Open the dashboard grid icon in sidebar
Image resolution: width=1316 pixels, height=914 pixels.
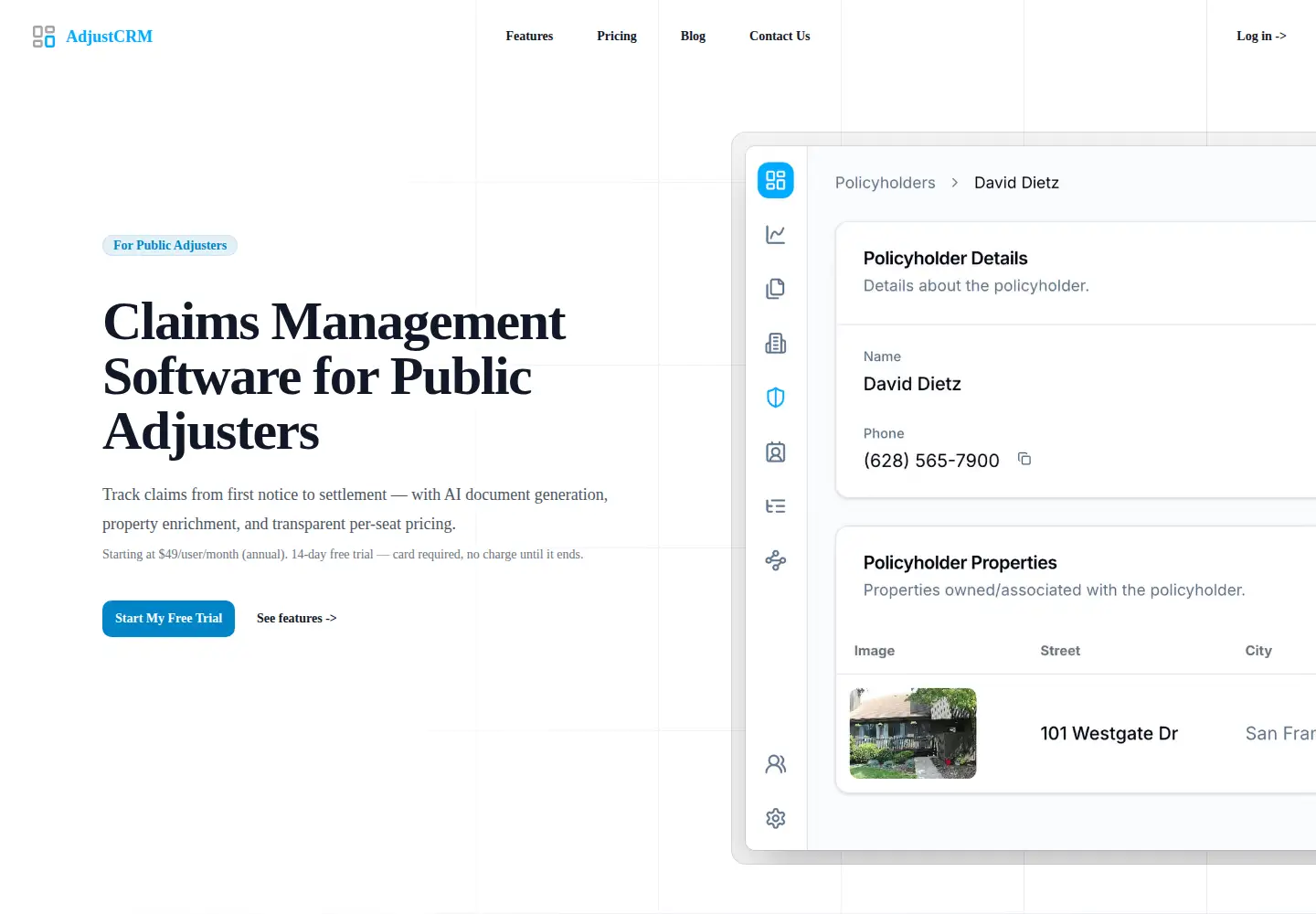(776, 180)
